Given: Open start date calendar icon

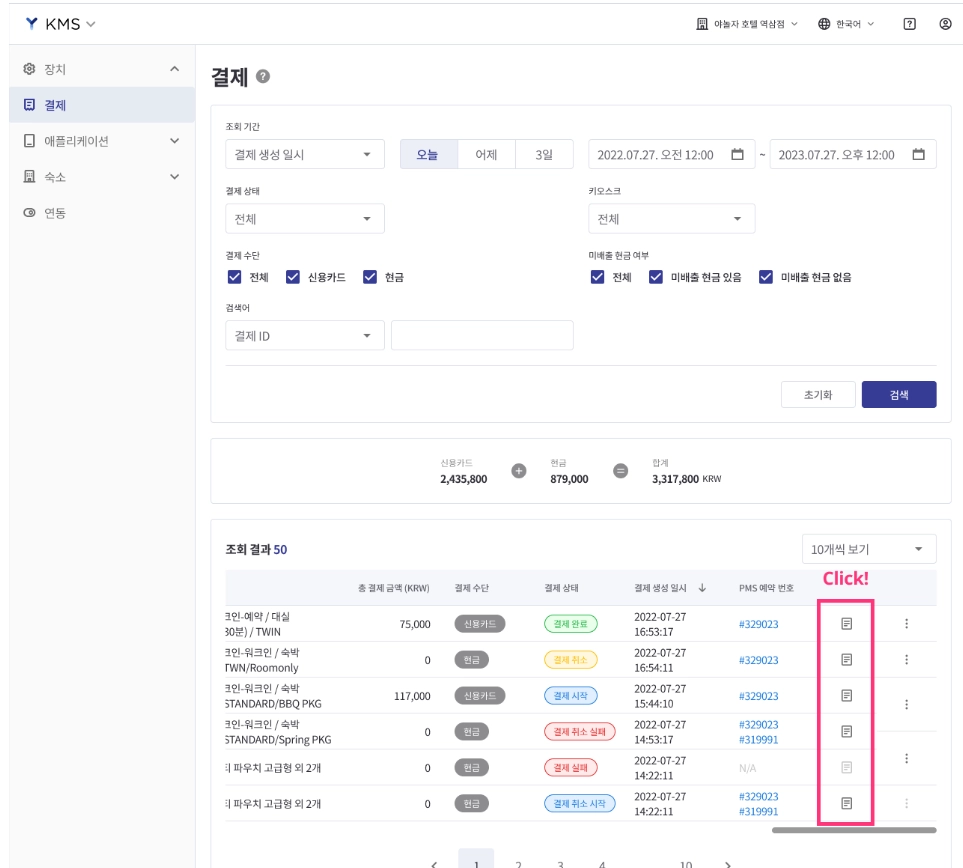Looking at the screenshot, I should pos(738,154).
